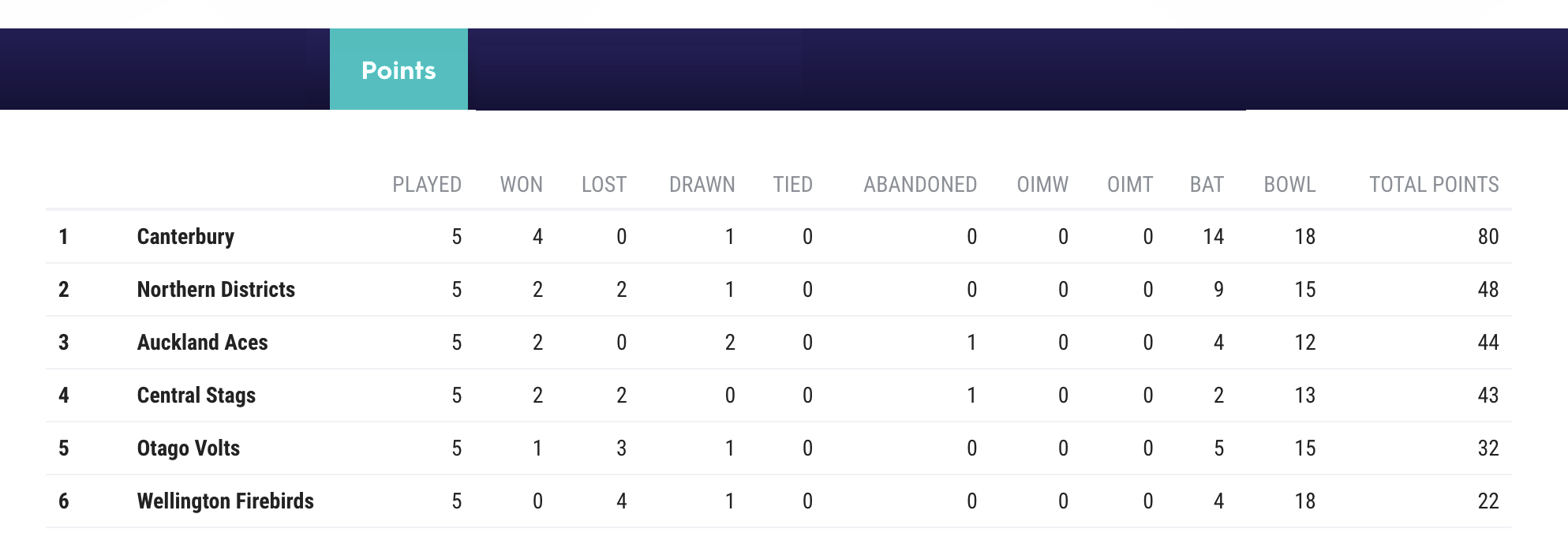Open the Northern Districts team name
This screenshot has width=1568, height=559.
click(215, 290)
